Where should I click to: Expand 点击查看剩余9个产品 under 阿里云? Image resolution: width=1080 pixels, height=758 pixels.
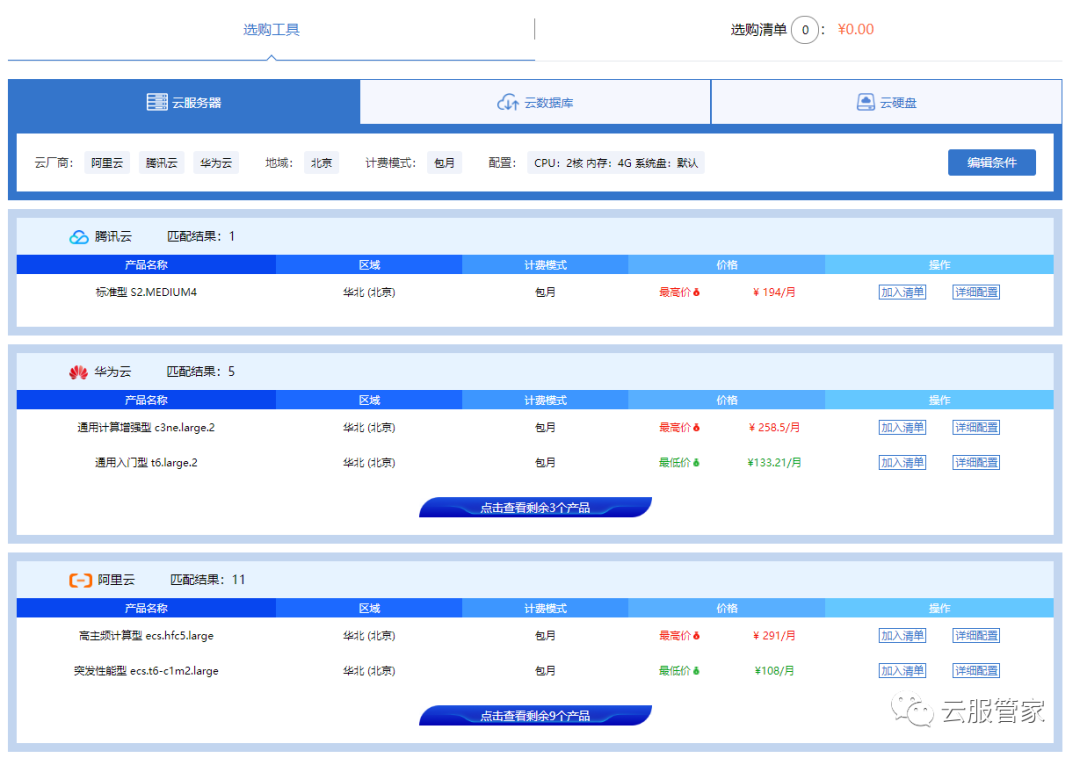[x=535, y=715]
